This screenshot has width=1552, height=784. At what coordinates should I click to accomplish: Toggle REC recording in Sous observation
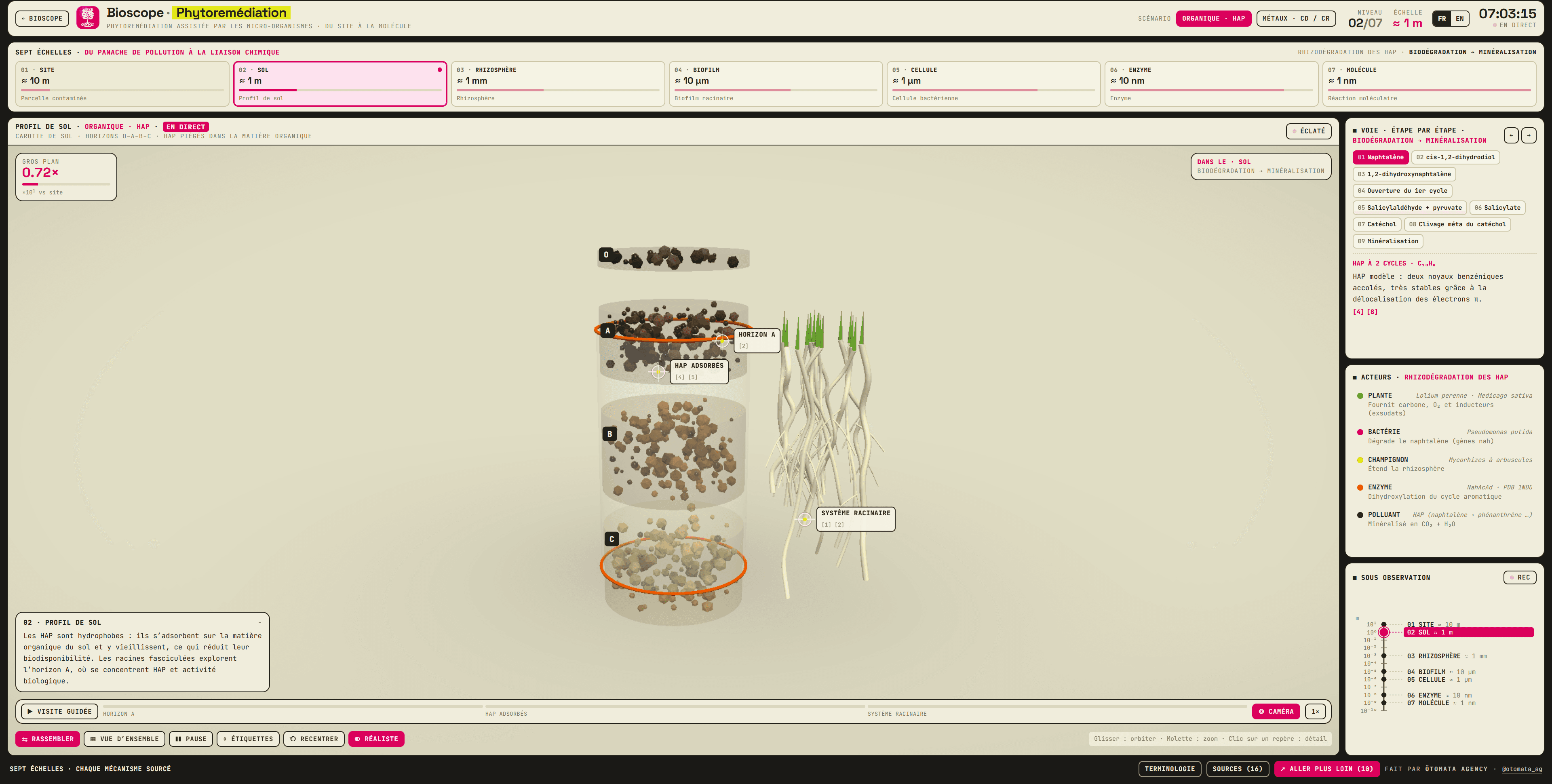coord(1520,577)
